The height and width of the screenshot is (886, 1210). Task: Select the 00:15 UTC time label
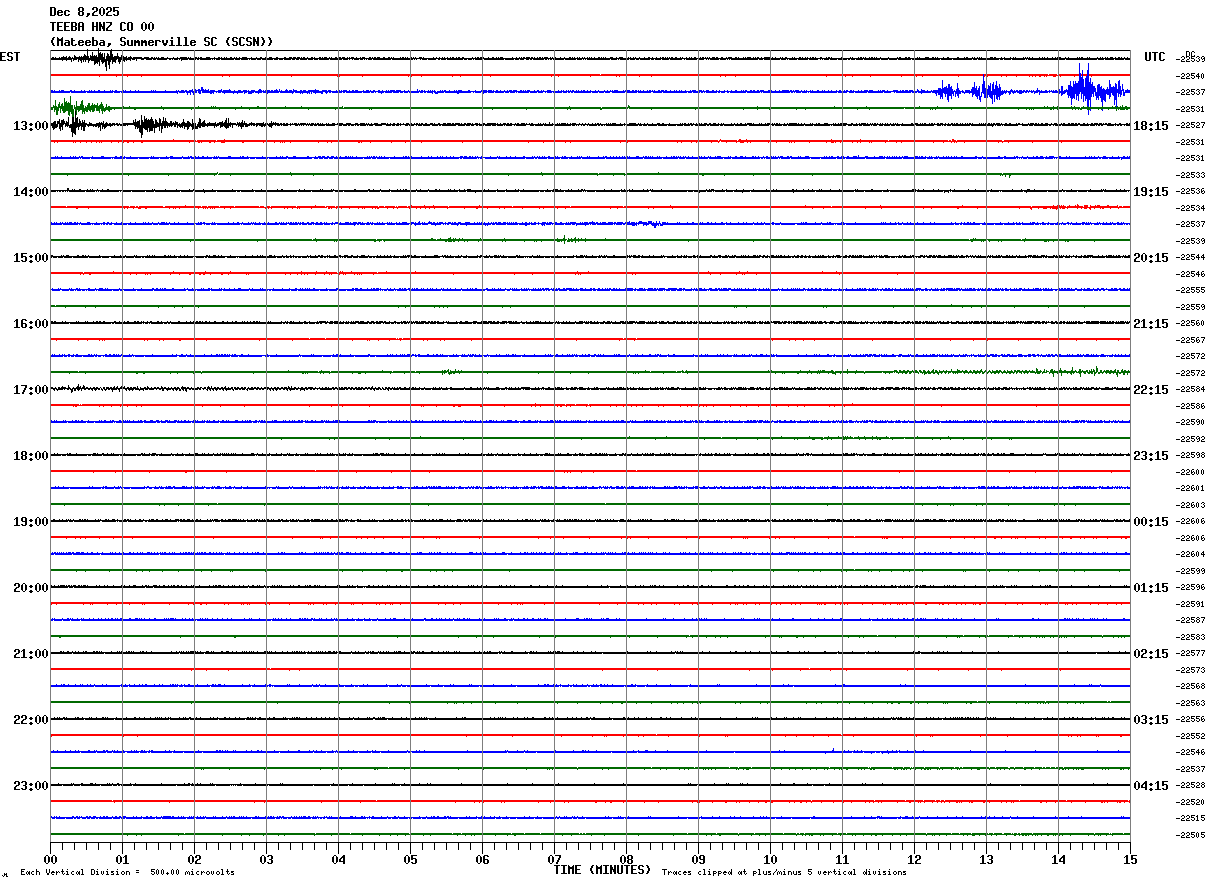1150,522
